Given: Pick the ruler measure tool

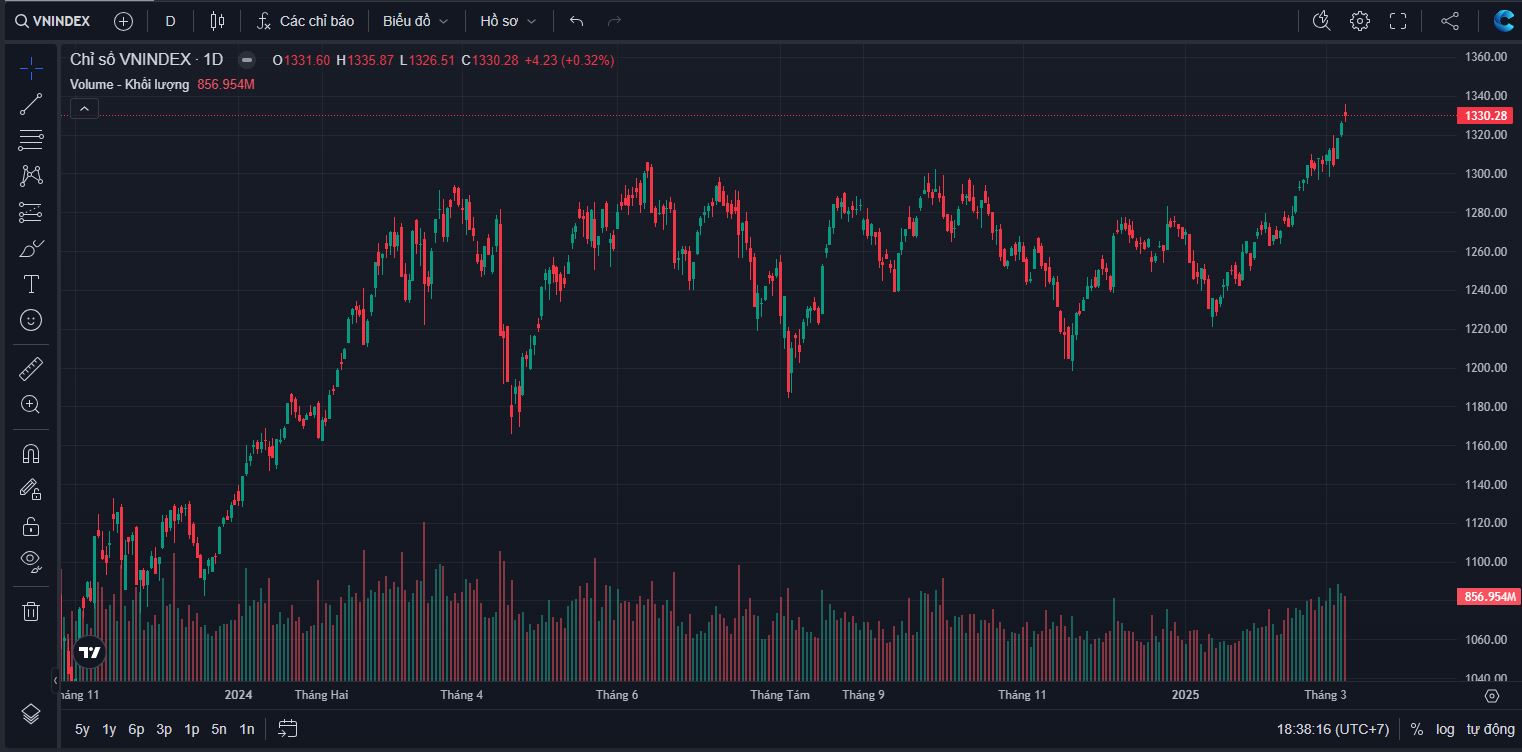Looking at the screenshot, I should 31,369.
